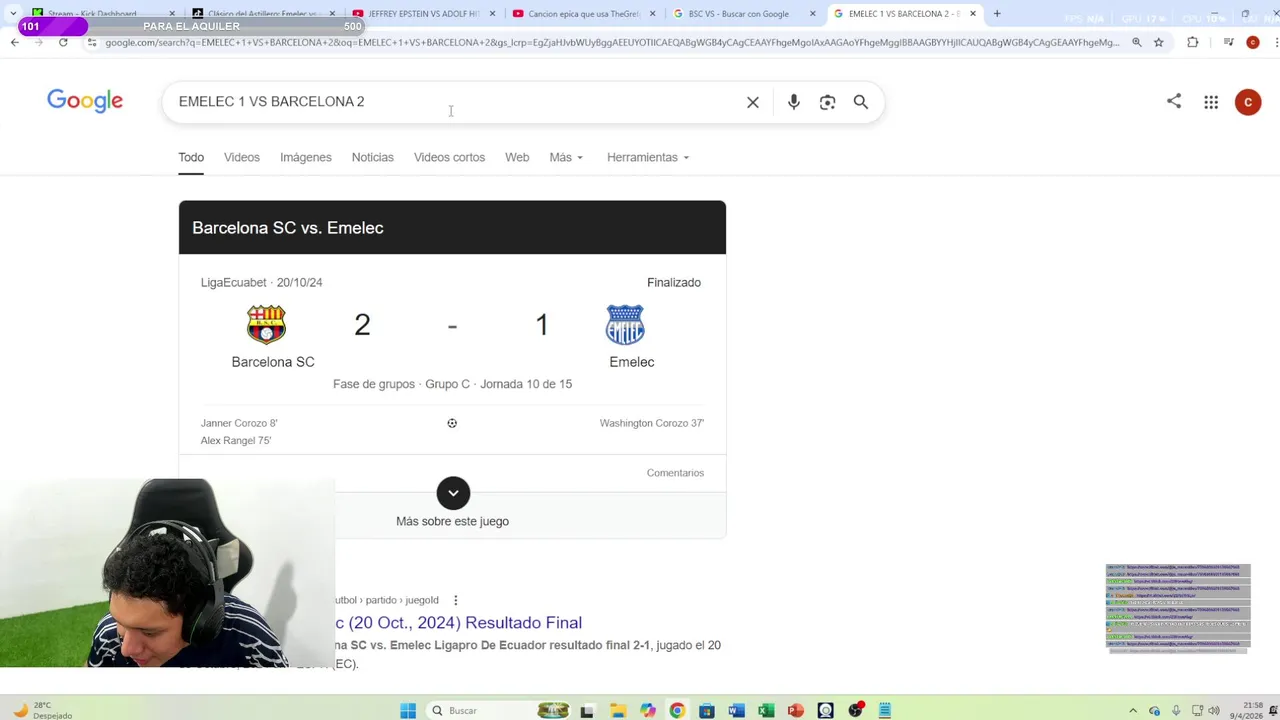Switch to the Imágenes tab
The image size is (1280, 720).
pyautogui.click(x=306, y=157)
